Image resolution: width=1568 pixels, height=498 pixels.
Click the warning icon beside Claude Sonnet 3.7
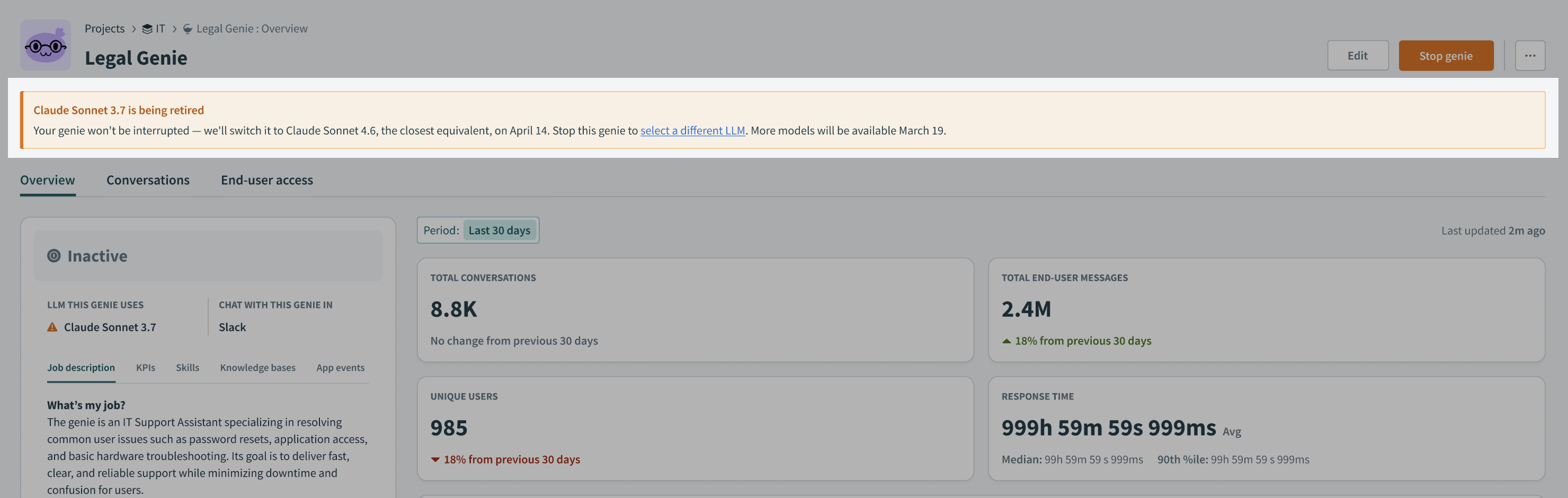tap(52, 327)
